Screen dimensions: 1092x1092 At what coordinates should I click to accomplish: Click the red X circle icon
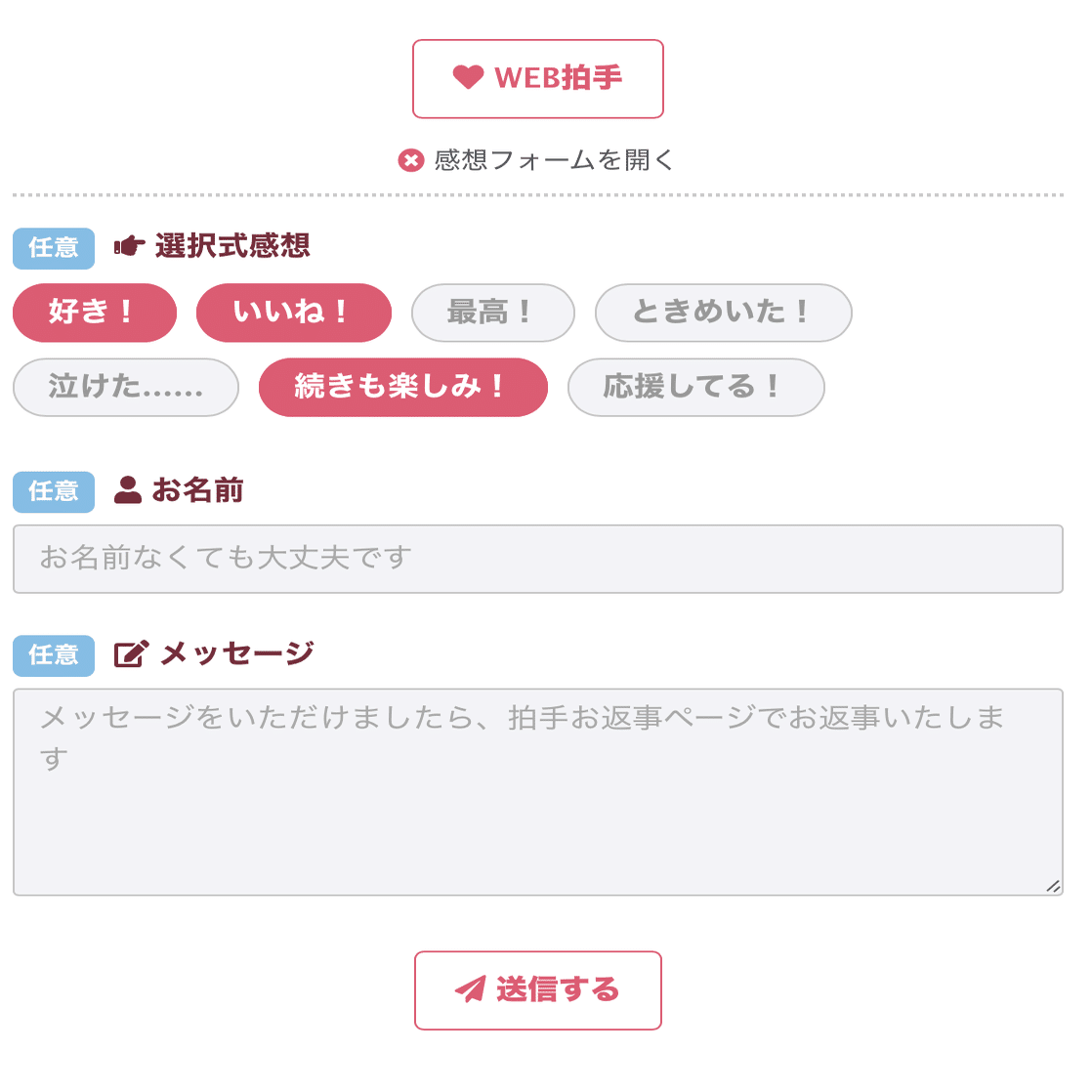click(x=411, y=160)
